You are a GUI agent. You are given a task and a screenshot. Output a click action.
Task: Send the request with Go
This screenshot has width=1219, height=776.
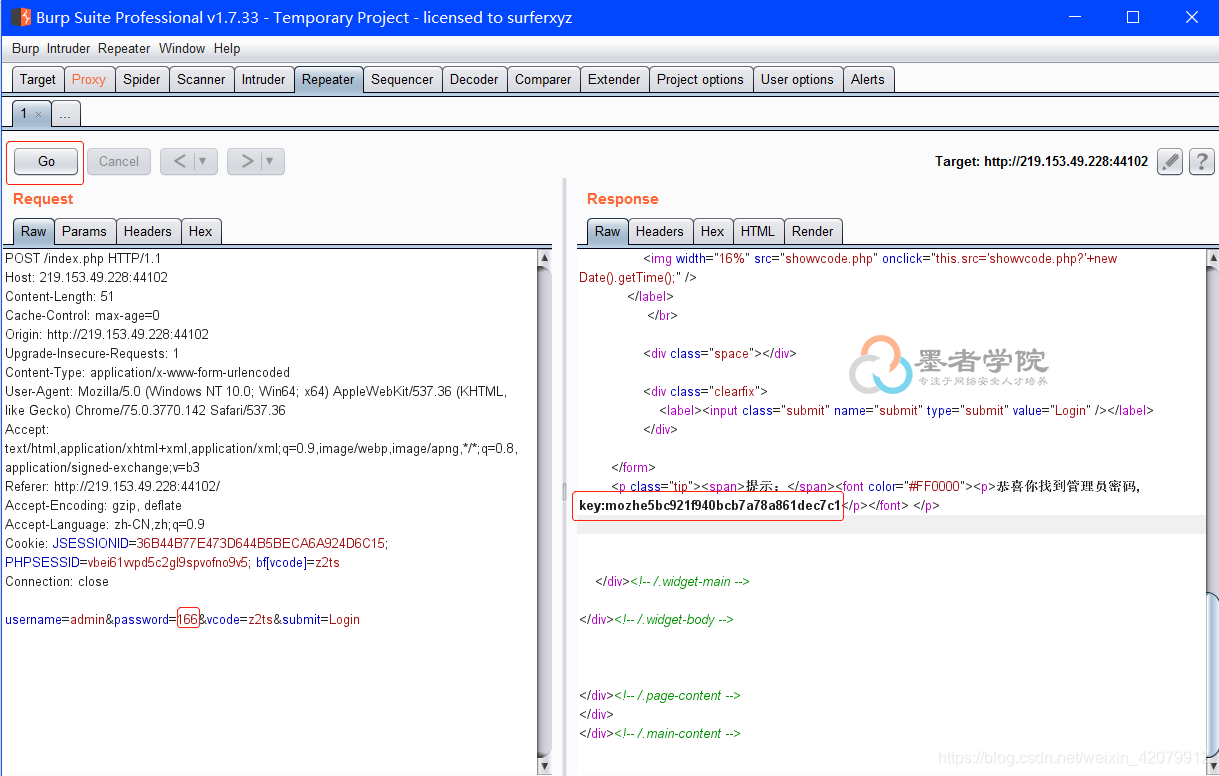pyautogui.click(x=46, y=161)
